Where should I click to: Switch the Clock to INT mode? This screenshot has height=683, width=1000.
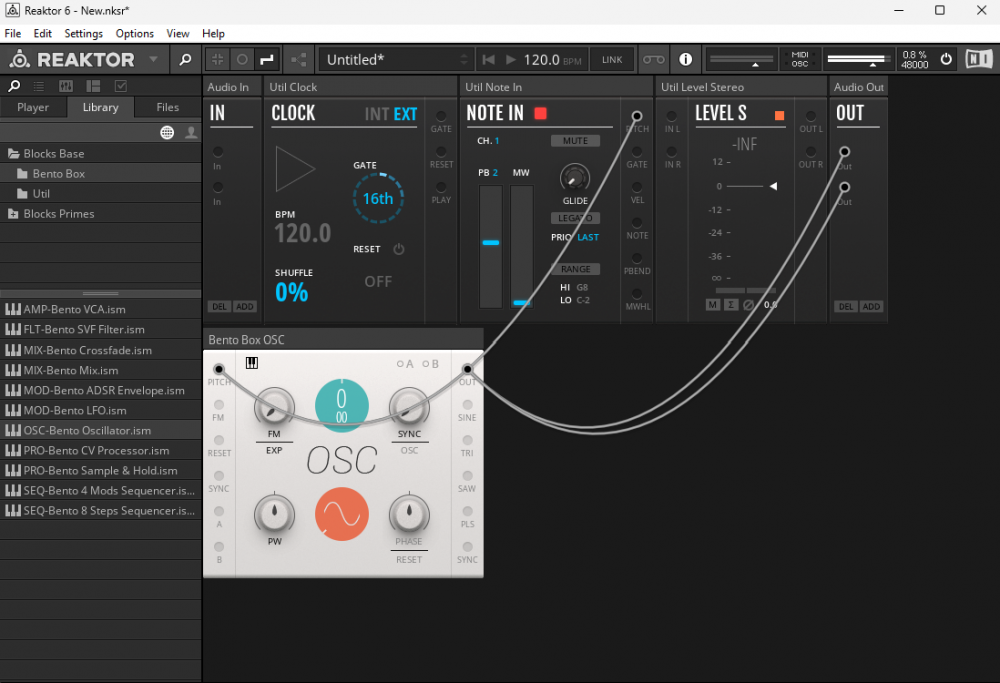pyautogui.click(x=376, y=114)
